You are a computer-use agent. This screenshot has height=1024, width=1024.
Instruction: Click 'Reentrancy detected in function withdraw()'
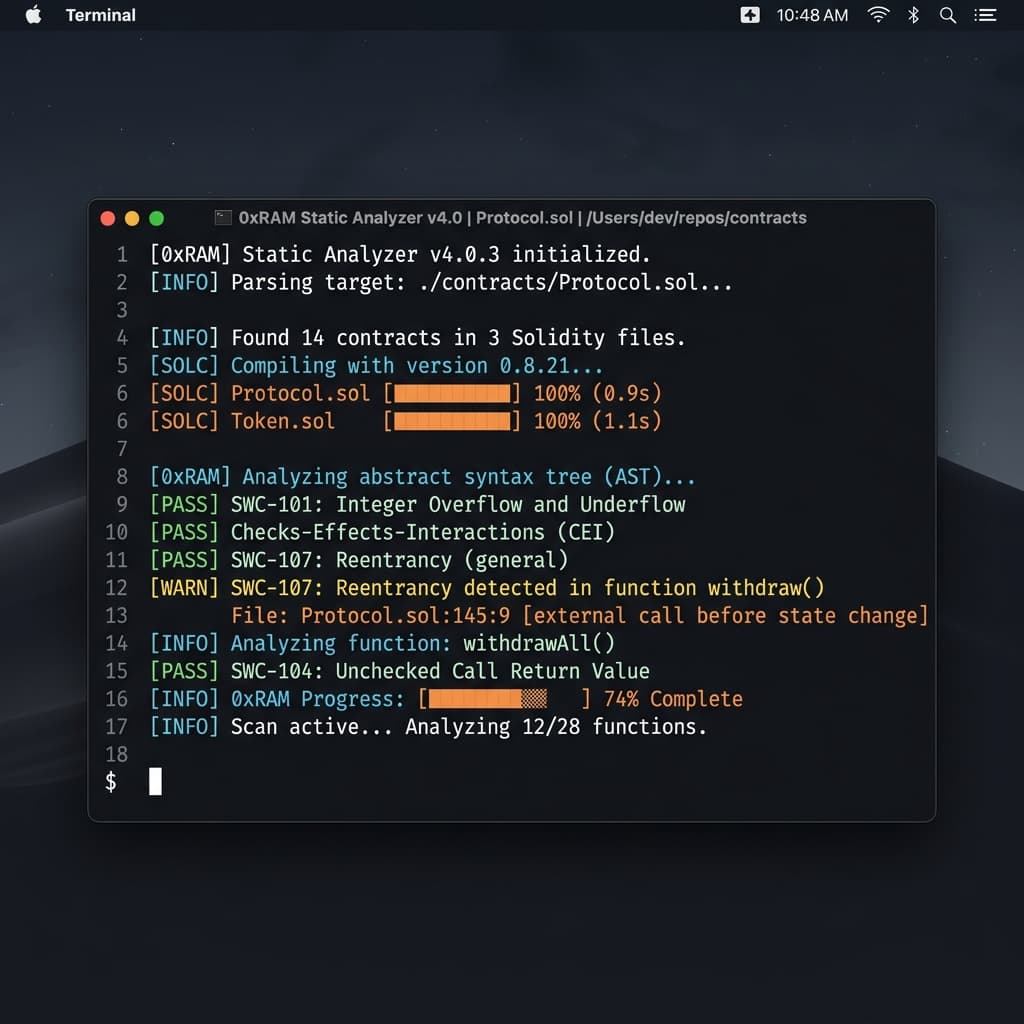tap(580, 588)
